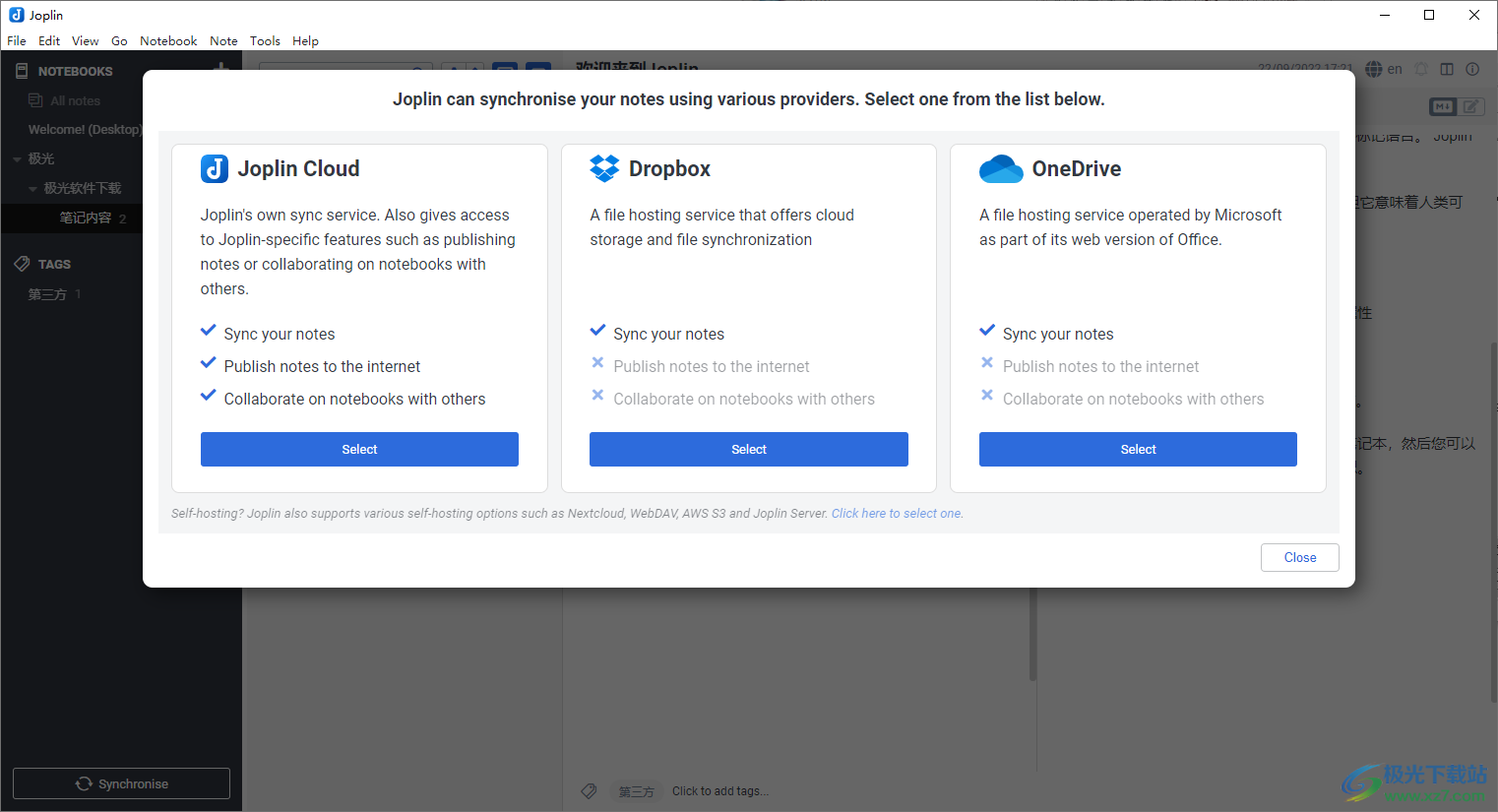
Task: Open the File menu
Action: point(17,40)
